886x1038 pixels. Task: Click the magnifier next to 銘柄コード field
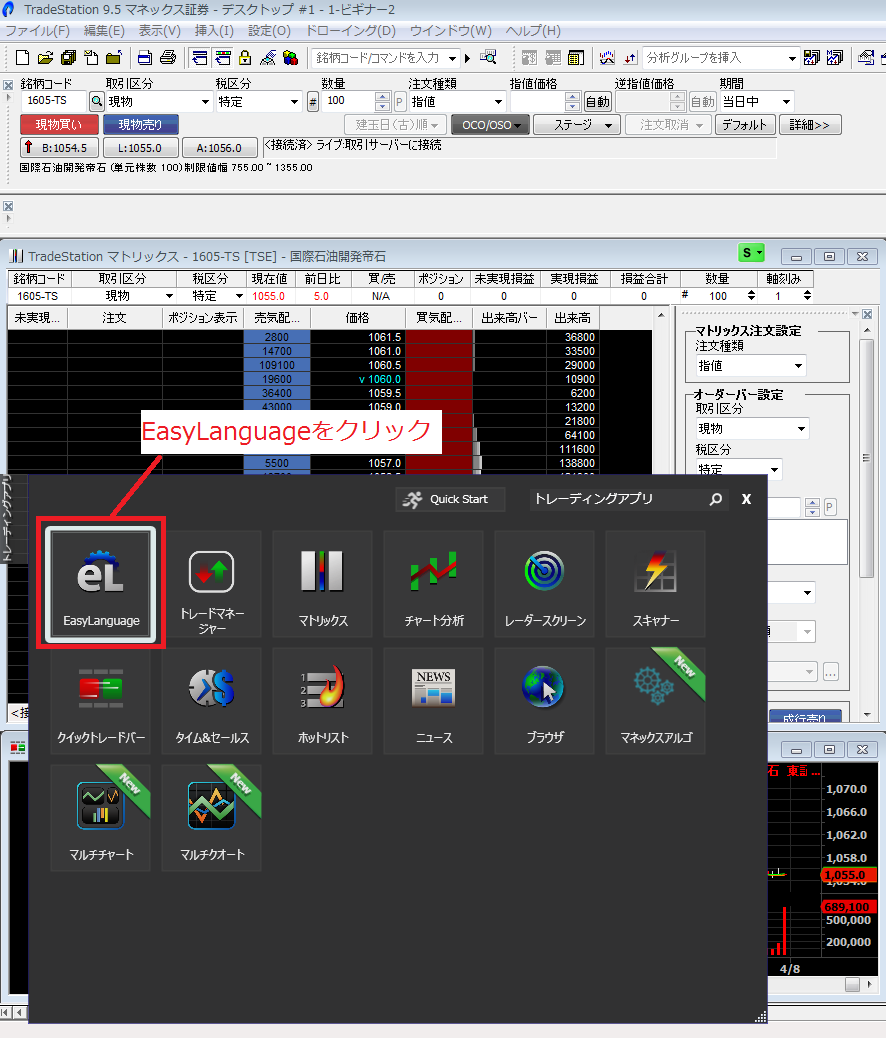coord(97,101)
